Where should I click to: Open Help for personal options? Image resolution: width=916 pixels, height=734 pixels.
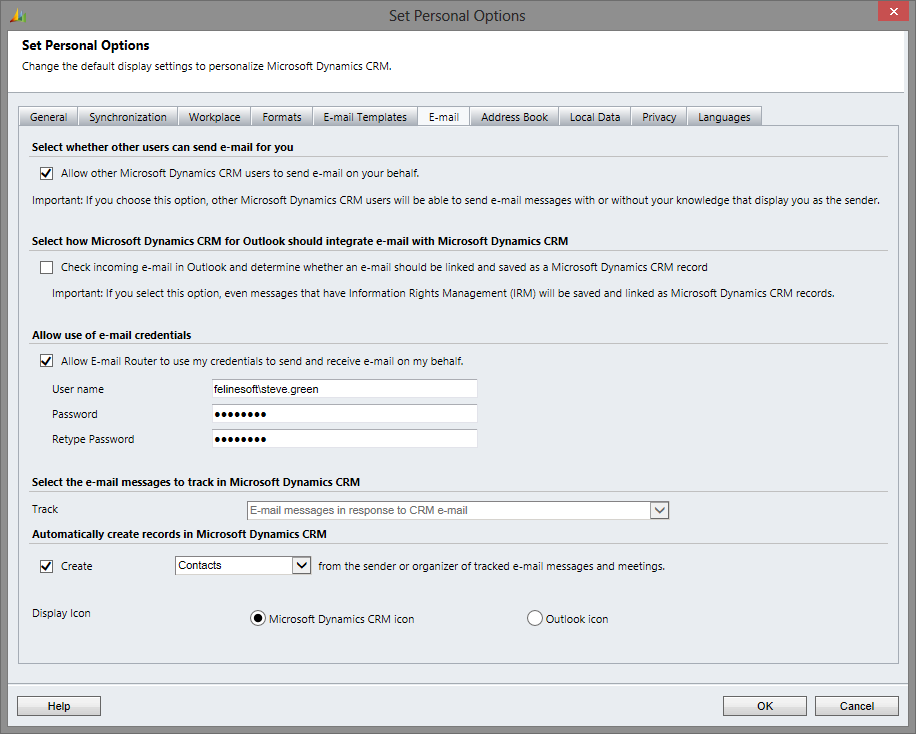(x=59, y=706)
